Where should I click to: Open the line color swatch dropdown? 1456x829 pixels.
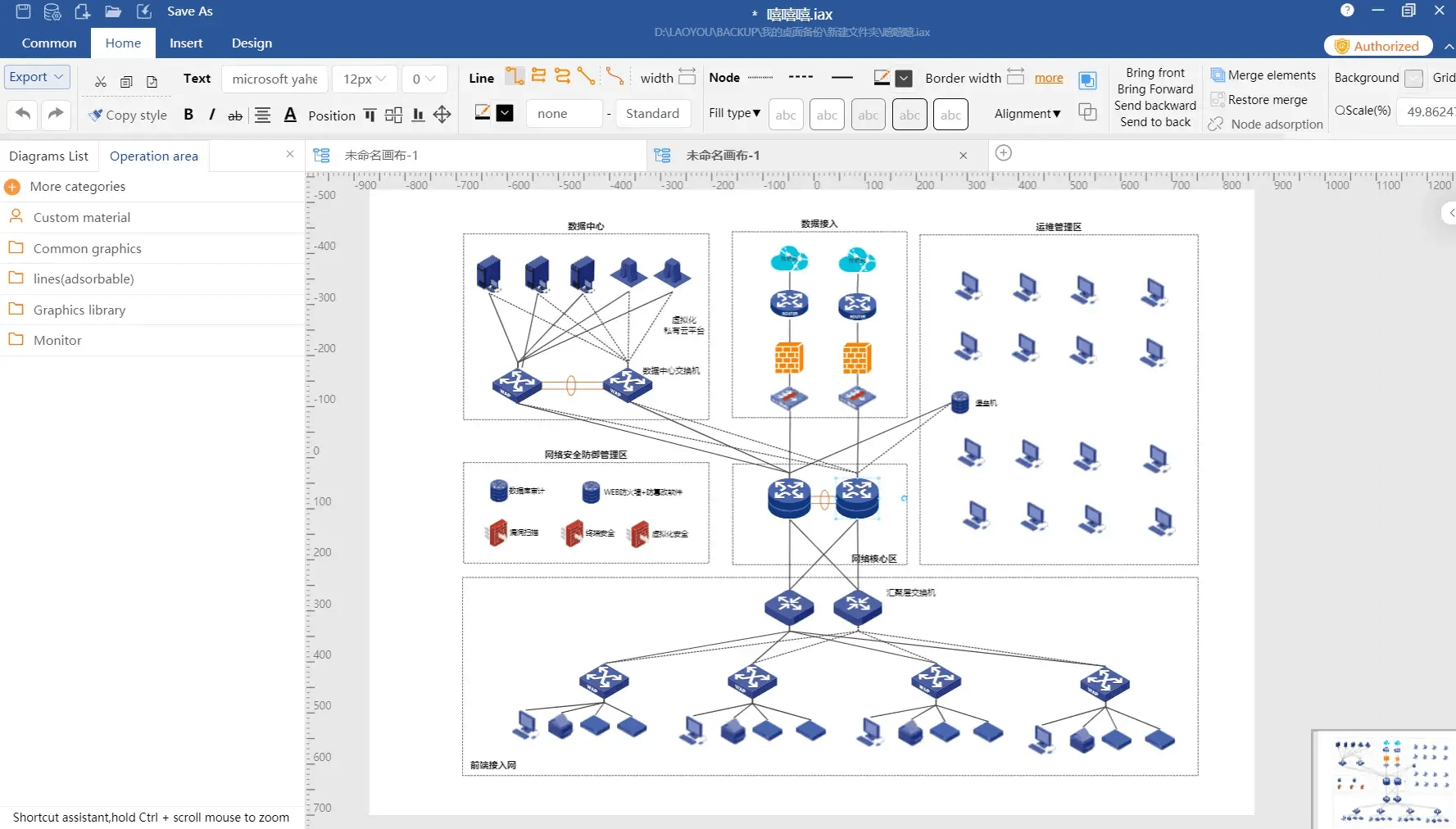(x=505, y=113)
